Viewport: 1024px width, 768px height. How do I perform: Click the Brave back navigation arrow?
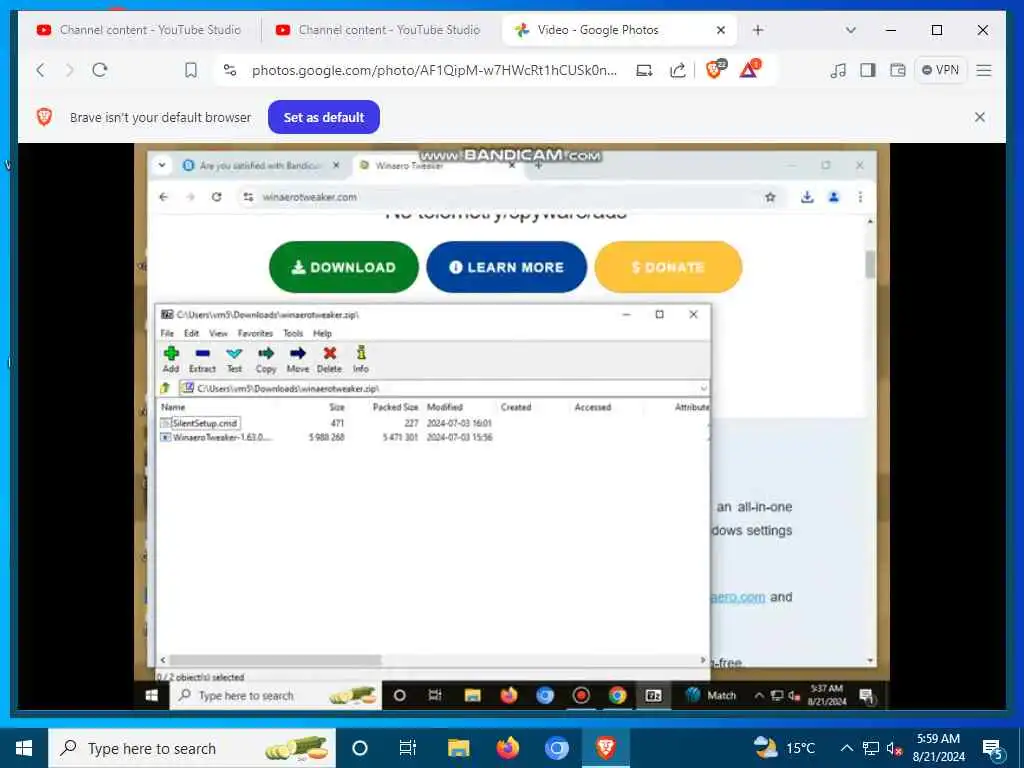click(40, 70)
